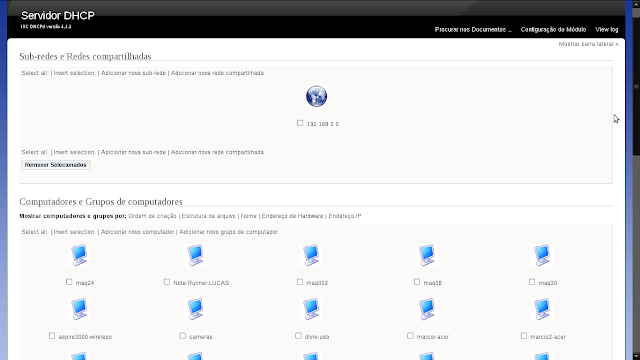
Task: Open the dlink-usb computer icon
Action: pos(311,309)
